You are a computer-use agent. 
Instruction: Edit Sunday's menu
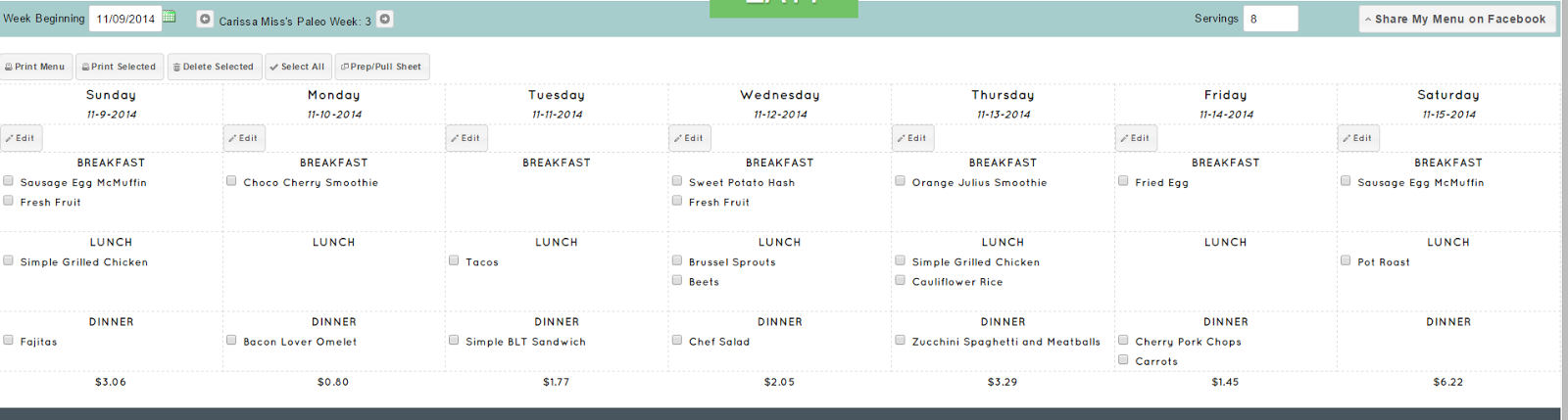pos(21,138)
